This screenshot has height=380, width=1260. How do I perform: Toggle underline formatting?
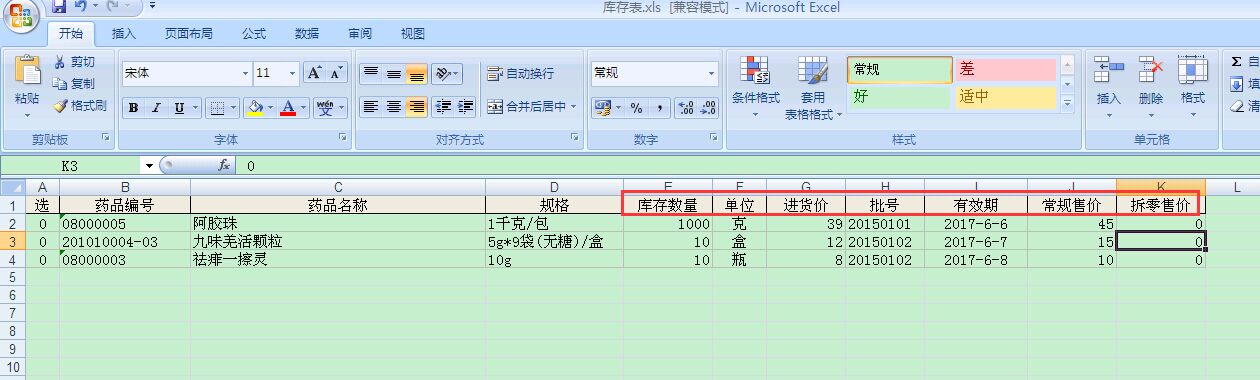[180, 107]
